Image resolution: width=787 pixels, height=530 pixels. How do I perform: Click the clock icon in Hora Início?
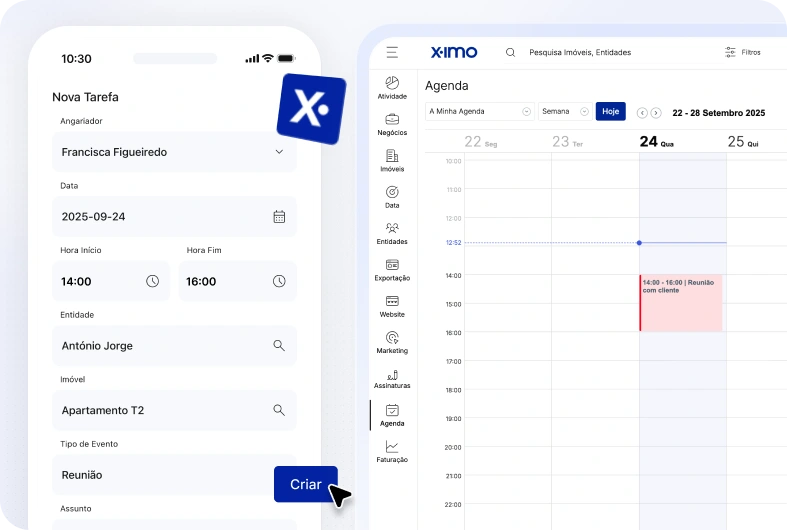pyautogui.click(x=153, y=282)
